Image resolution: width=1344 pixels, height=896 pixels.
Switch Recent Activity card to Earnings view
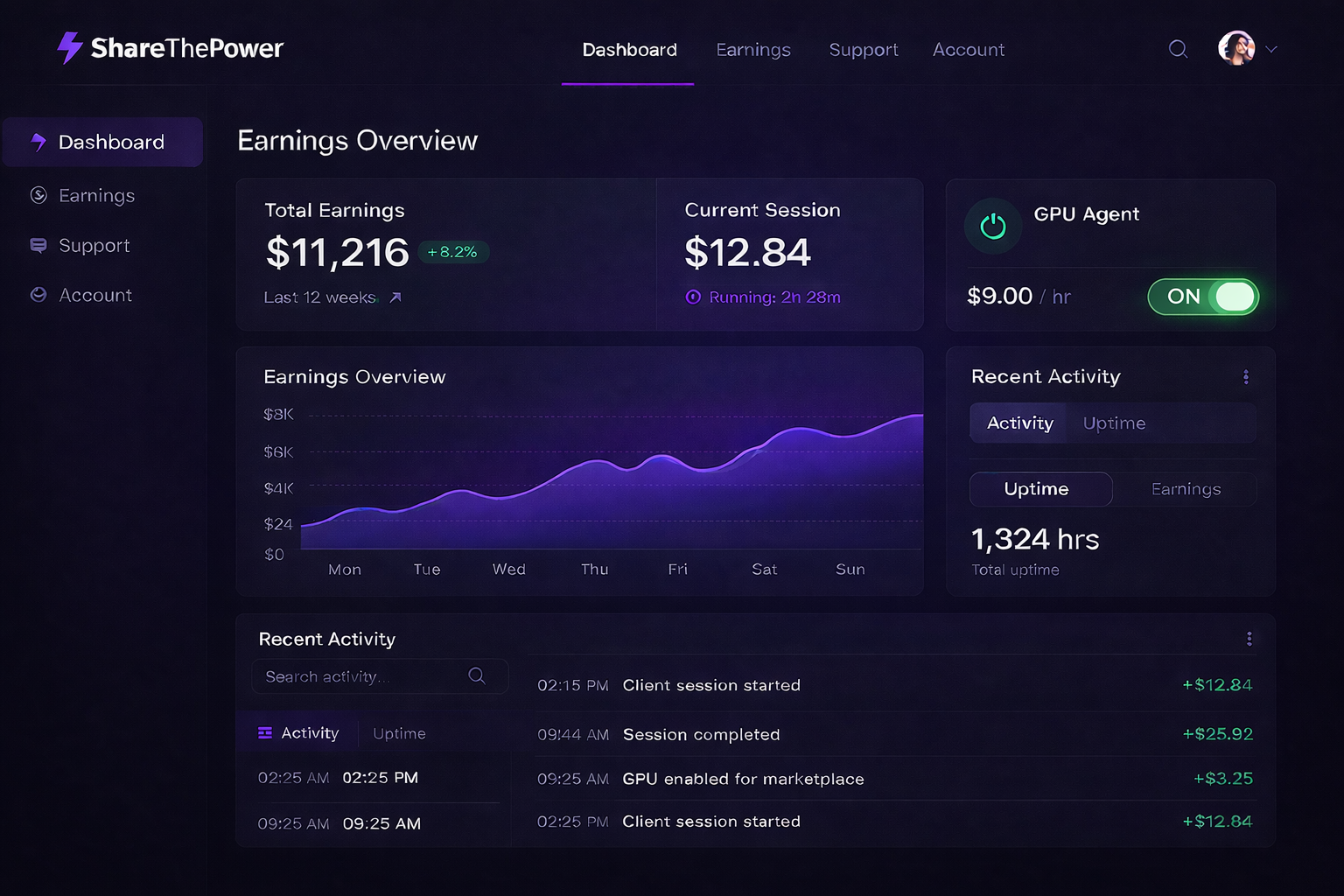[x=1186, y=489]
